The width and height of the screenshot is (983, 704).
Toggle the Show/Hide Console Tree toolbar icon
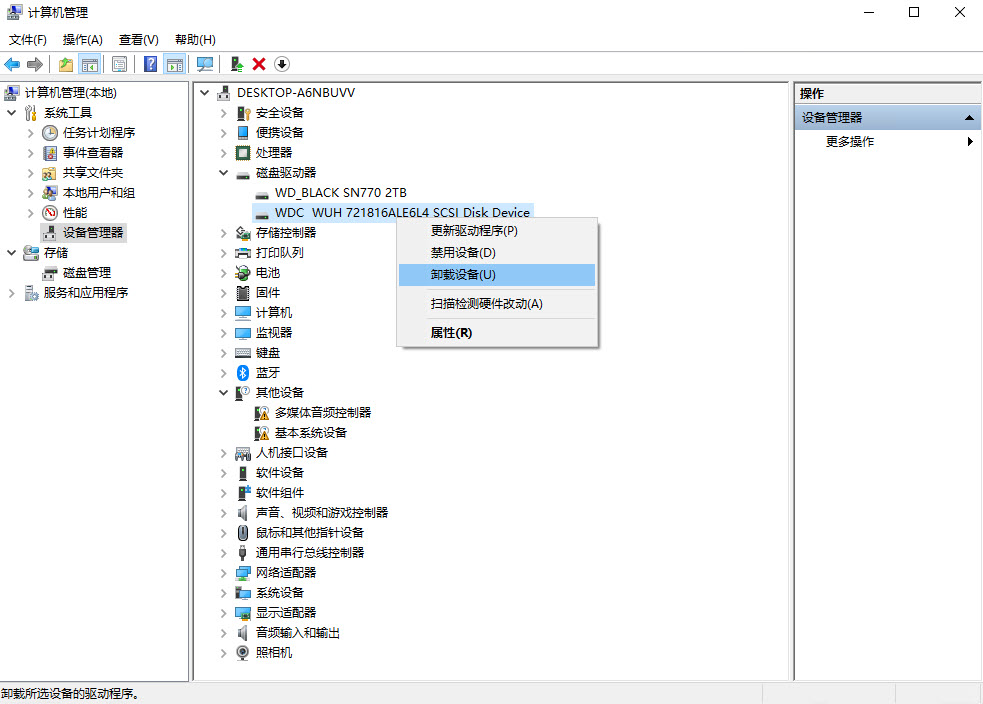pyautogui.click(x=90, y=64)
